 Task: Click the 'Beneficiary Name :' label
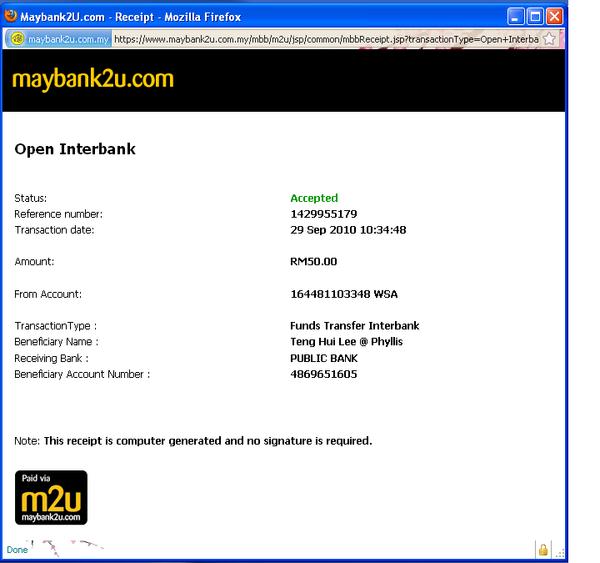pyautogui.click(x=56, y=342)
